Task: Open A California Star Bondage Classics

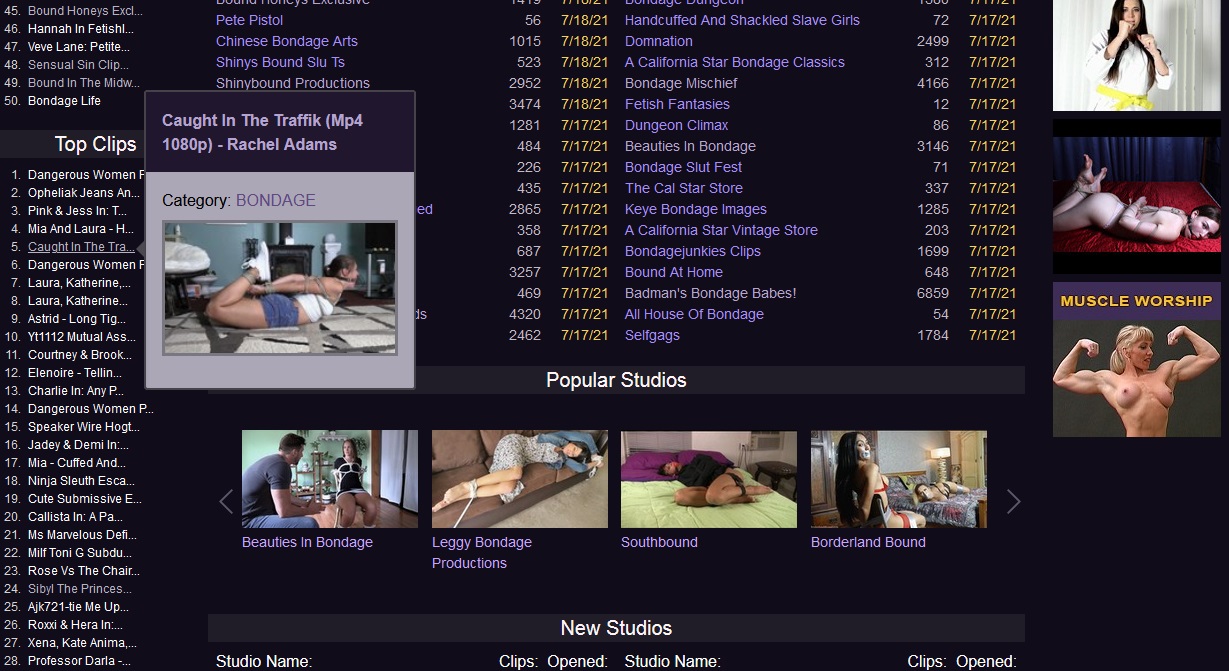Action: click(x=735, y=62)
